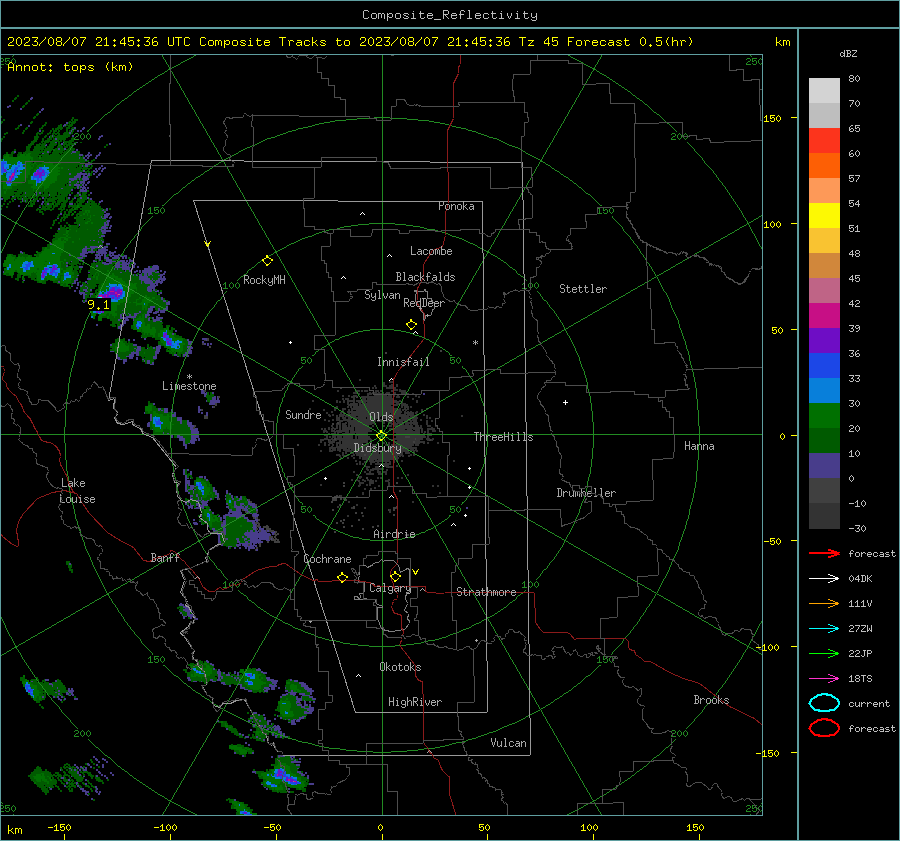
Task: Click the purple 39 dBZ legend swatch
Action: 824,340
